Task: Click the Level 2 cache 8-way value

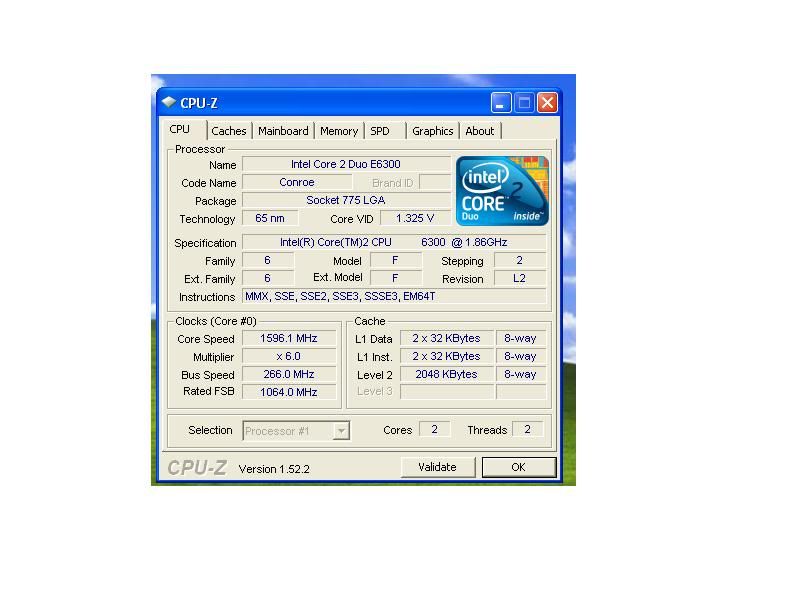Action: [x=520, y=374]
